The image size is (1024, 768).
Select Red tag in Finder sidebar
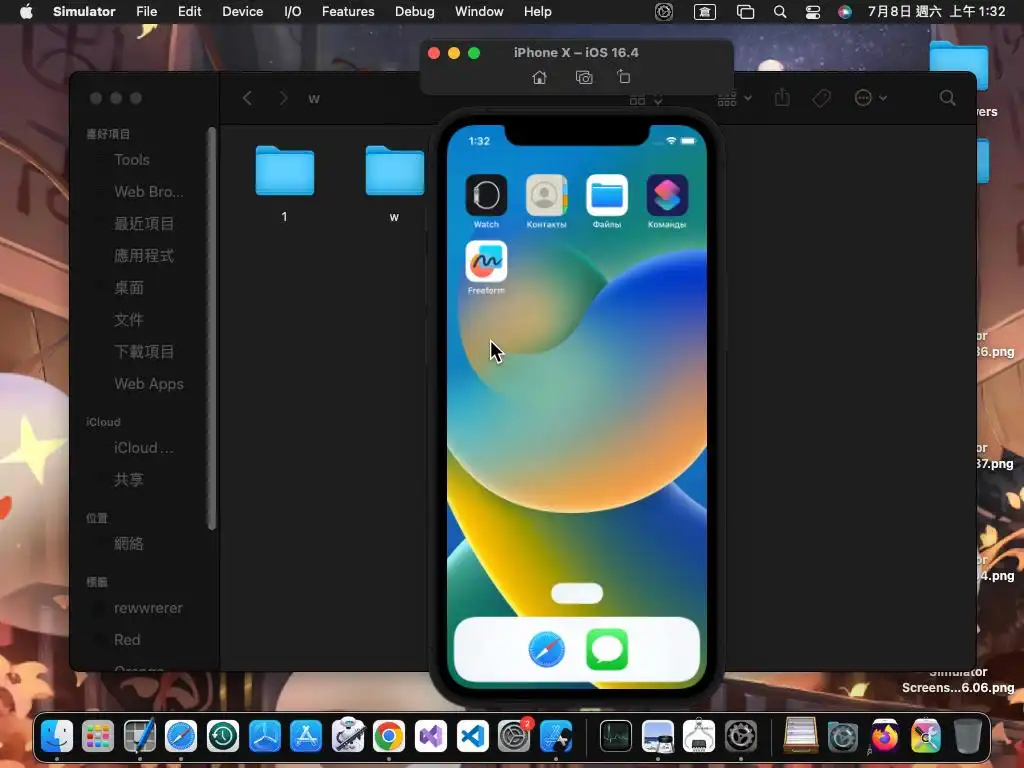pyautogui.click(x=127, y=640)
